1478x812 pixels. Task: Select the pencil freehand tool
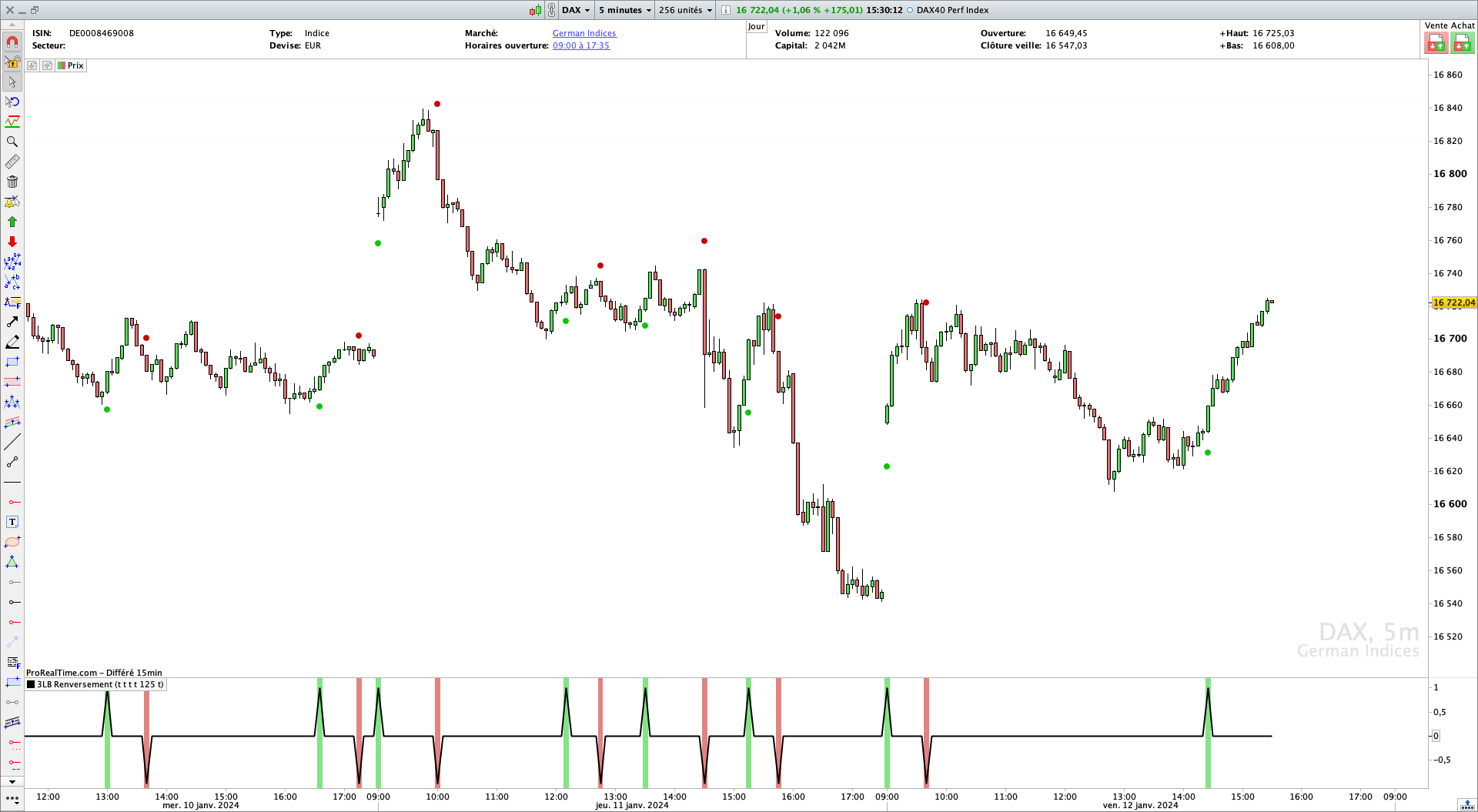[x=12, y=342]
